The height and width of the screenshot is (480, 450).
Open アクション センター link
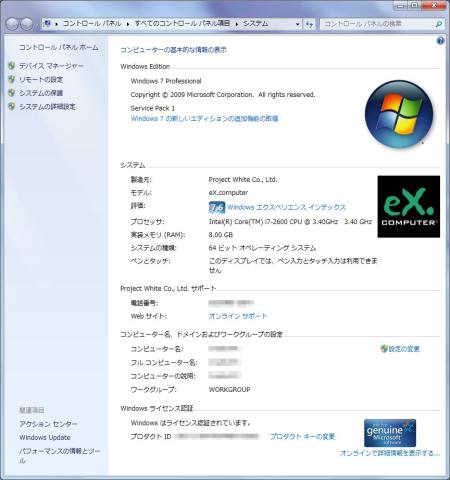coord(48,424)
